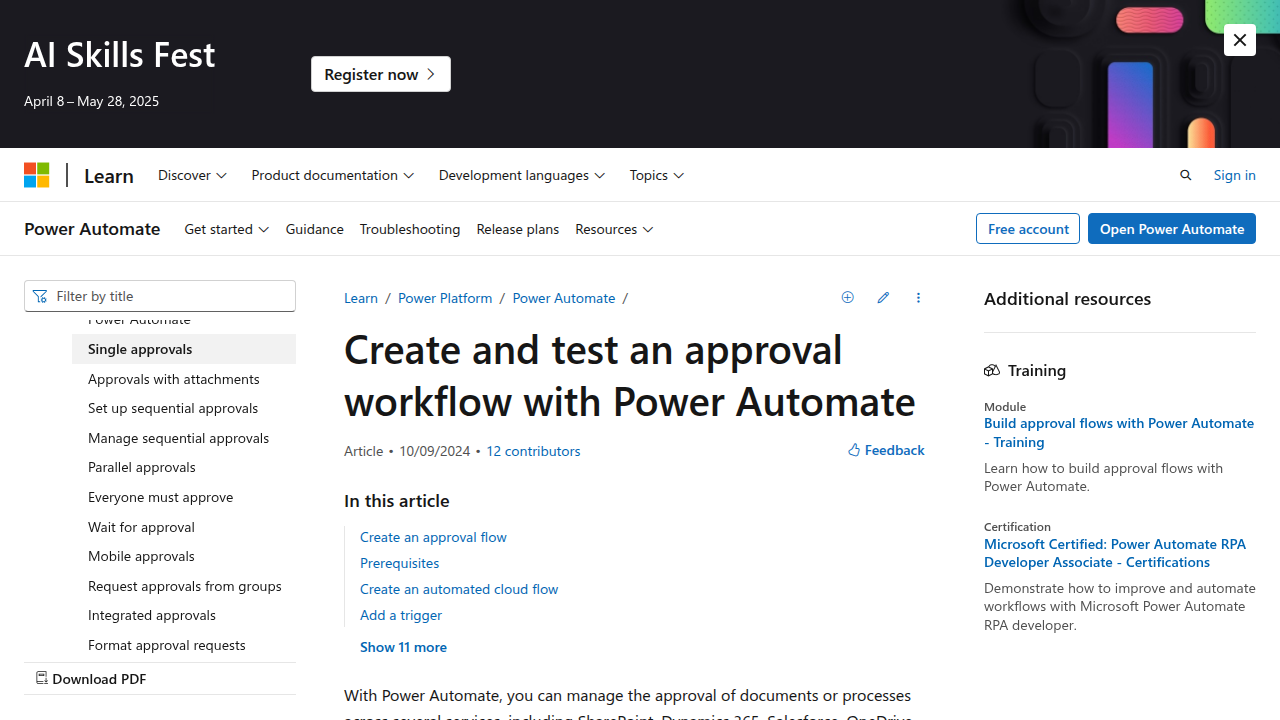
Task: Open the Troubleshooting menu item
Action: [x=410, y=229]
